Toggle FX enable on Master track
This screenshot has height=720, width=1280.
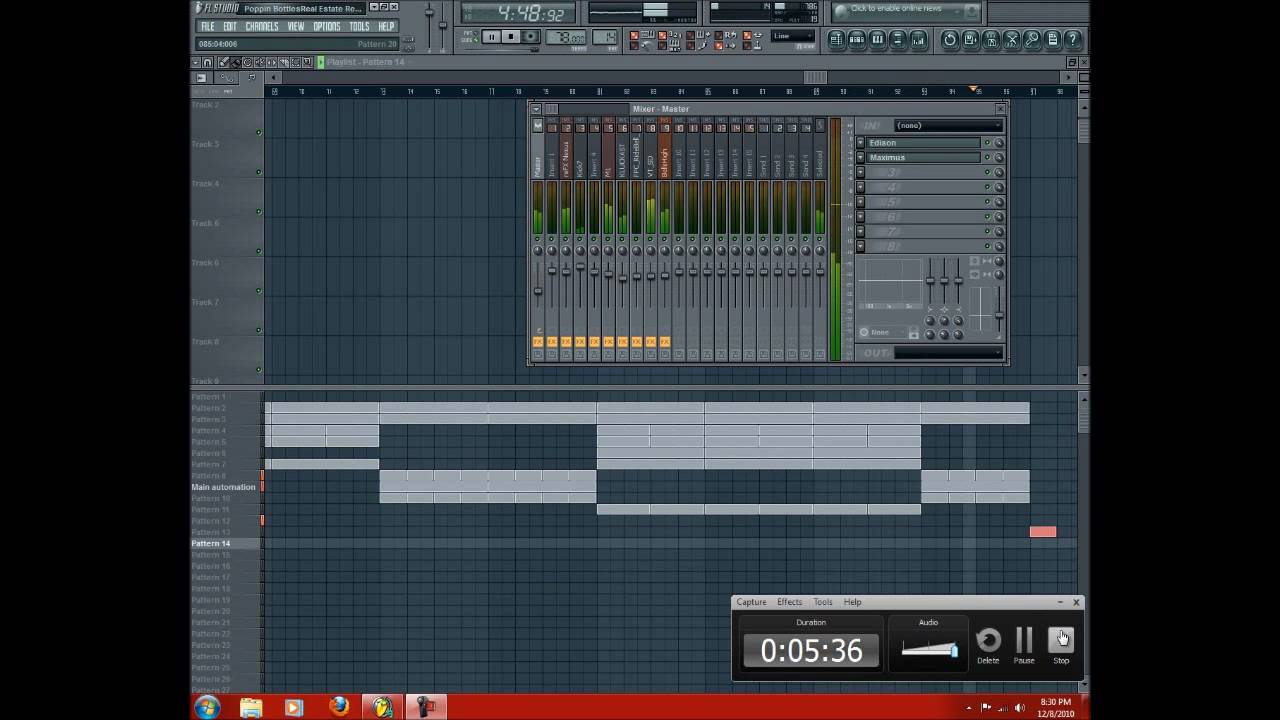pos(538,342)
